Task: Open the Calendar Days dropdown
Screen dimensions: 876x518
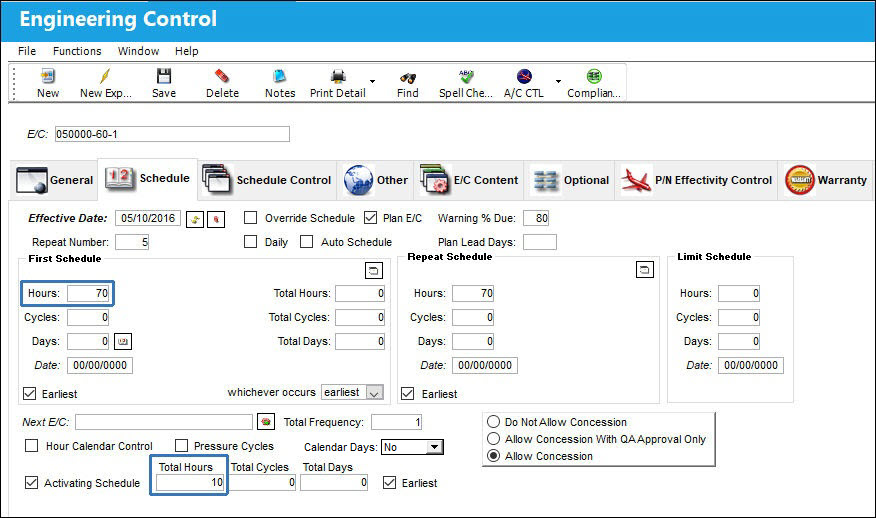Action: pyautogui.click(x=434, y=447)
